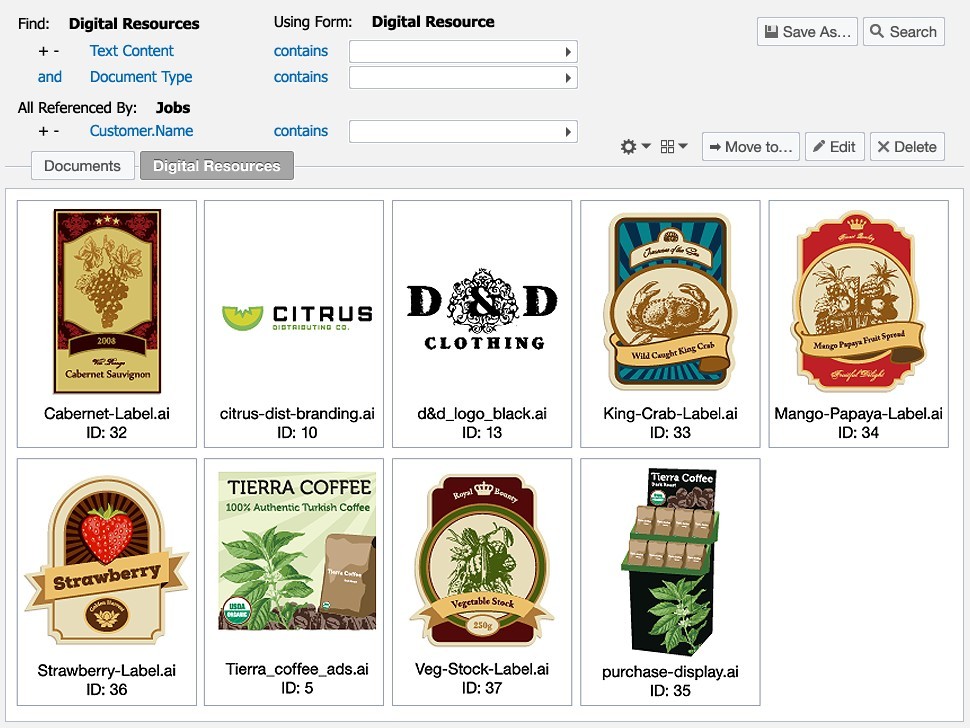Screen dimensions: 970x728
Task: Click the 'ID: 13' text
Action: point(482,432)
